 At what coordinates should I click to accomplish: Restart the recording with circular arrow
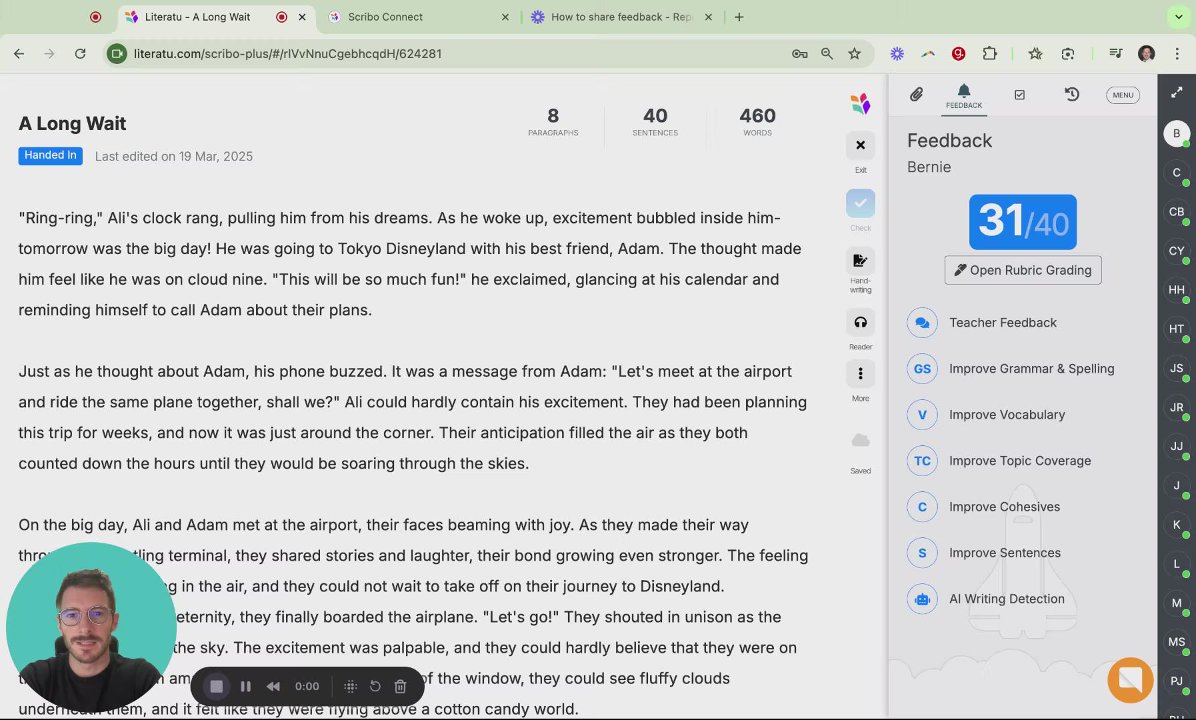point(375,686)
